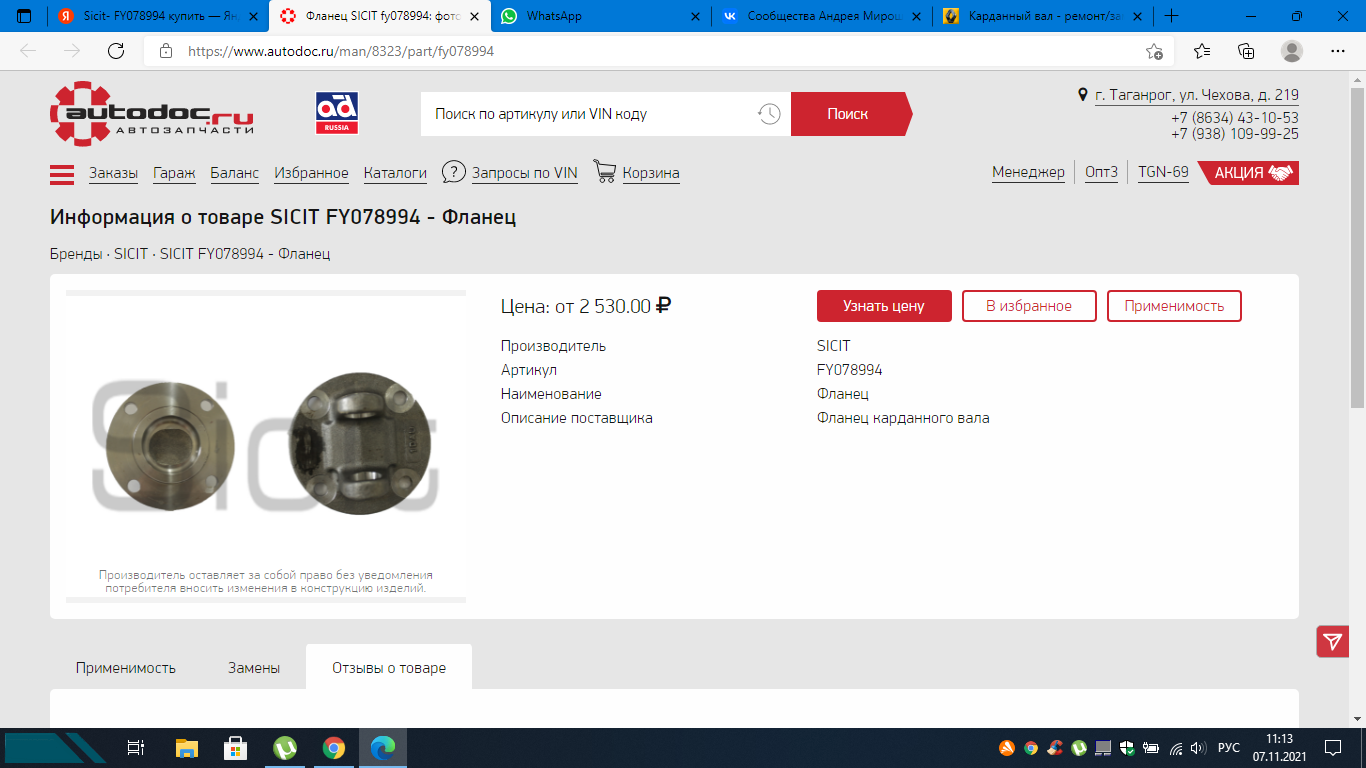
Task: Open tab actions menu icon
Action: click(x=24, y=16)
